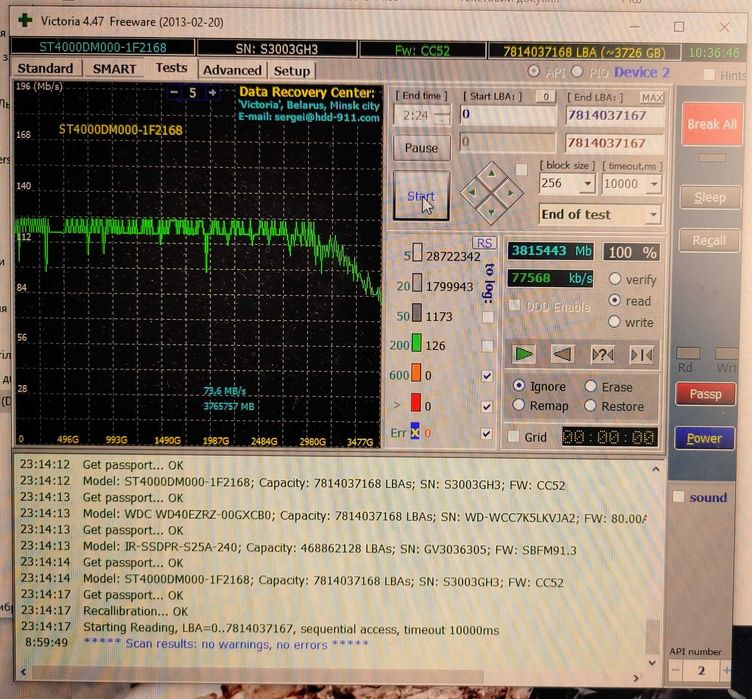This screenshot has width=752, height=699.
Task: Toggle the 600 ms log checkbox
Action: [x=487, y=376]
